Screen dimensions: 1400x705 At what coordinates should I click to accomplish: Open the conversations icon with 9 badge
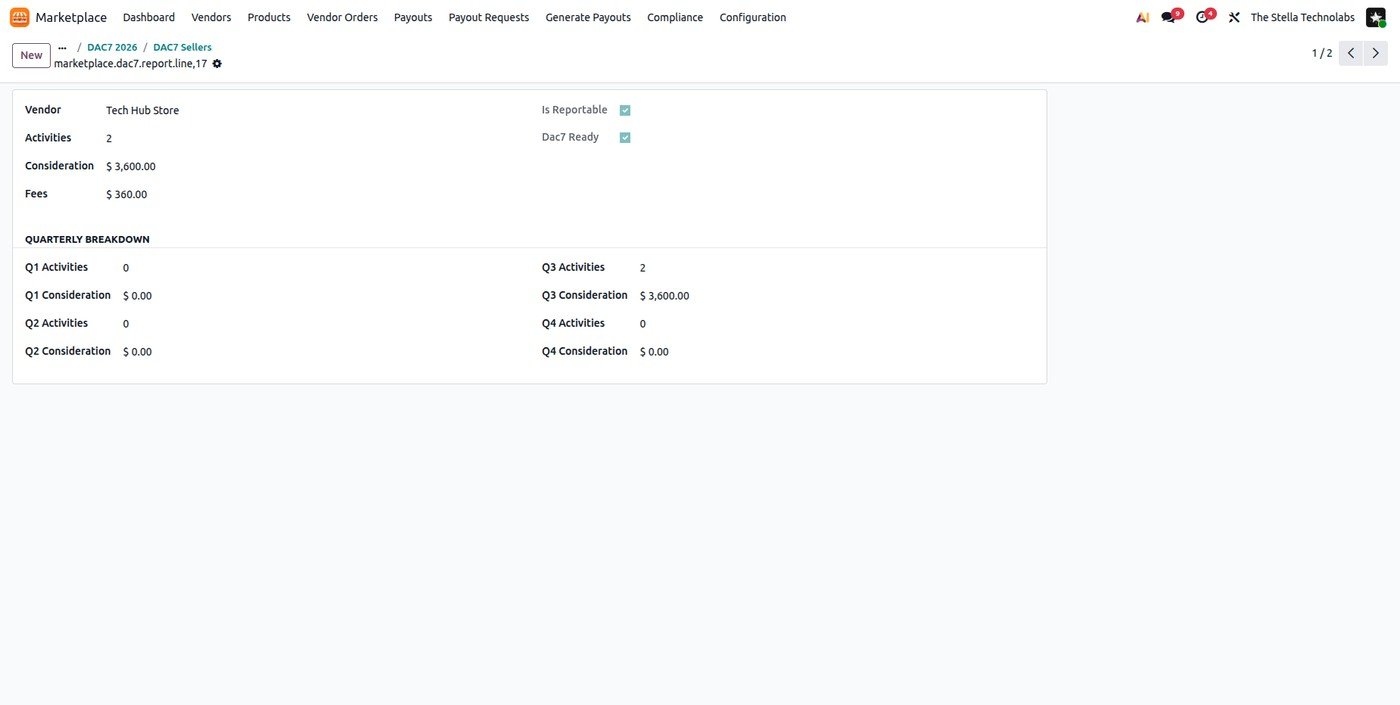click(1170, 17)
